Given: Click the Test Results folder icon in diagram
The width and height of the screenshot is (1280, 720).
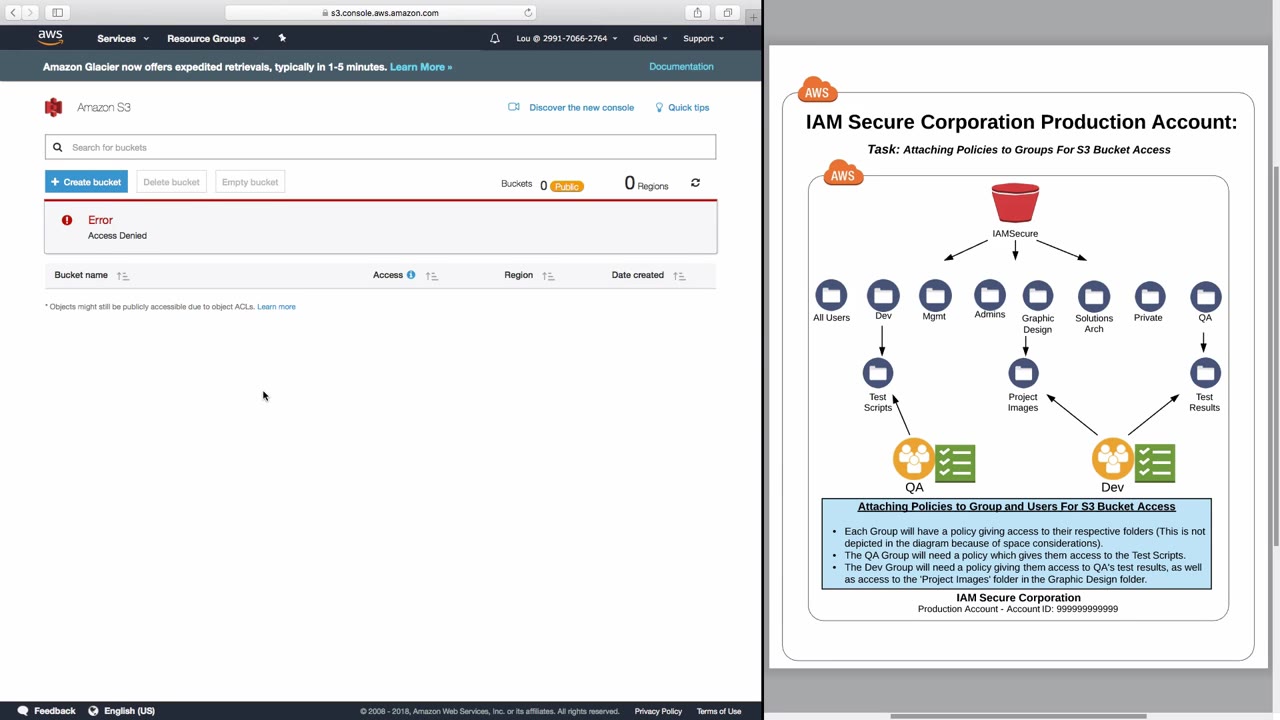Looking at the screenshot, I should point(1205,373).
